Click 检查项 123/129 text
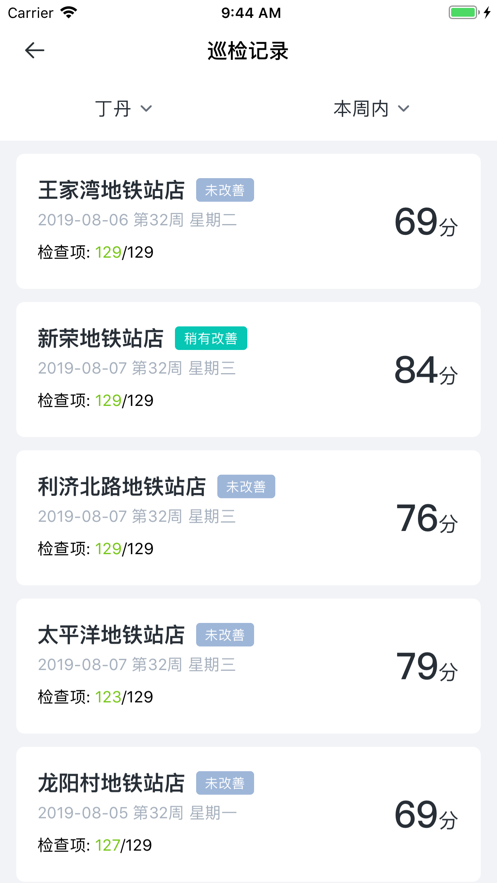Screen dimensions: 497x883 [x=96, y=697]
